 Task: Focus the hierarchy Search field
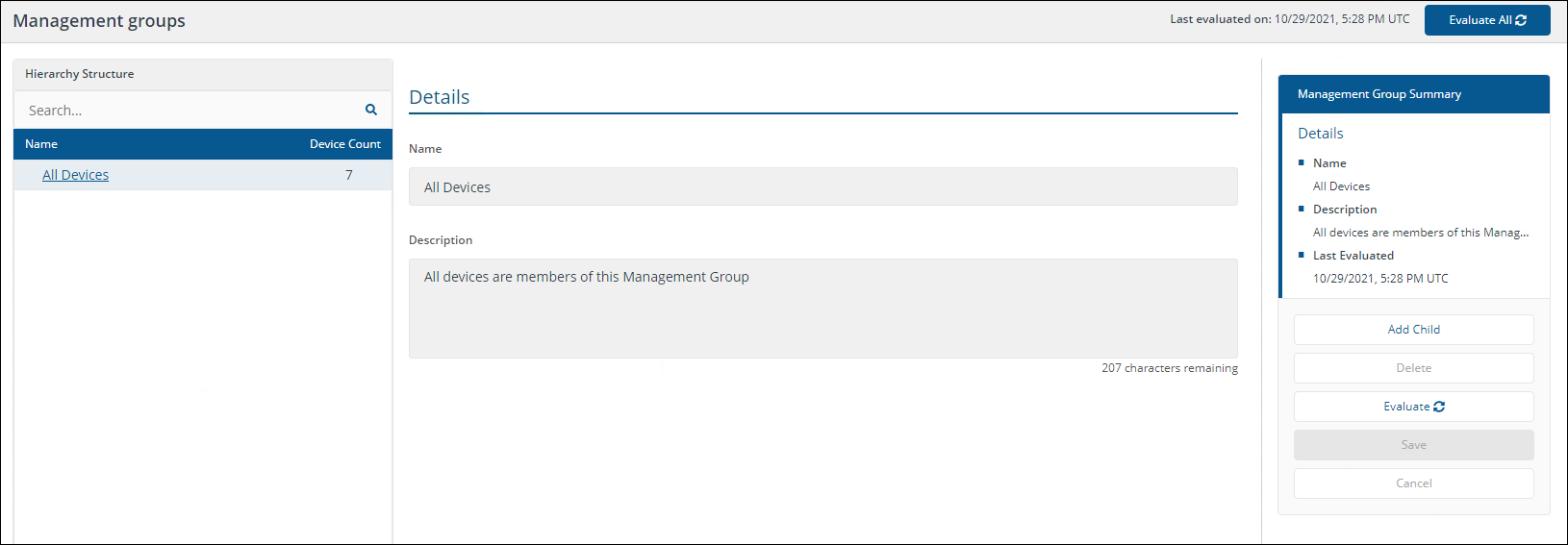pos(188,111)
